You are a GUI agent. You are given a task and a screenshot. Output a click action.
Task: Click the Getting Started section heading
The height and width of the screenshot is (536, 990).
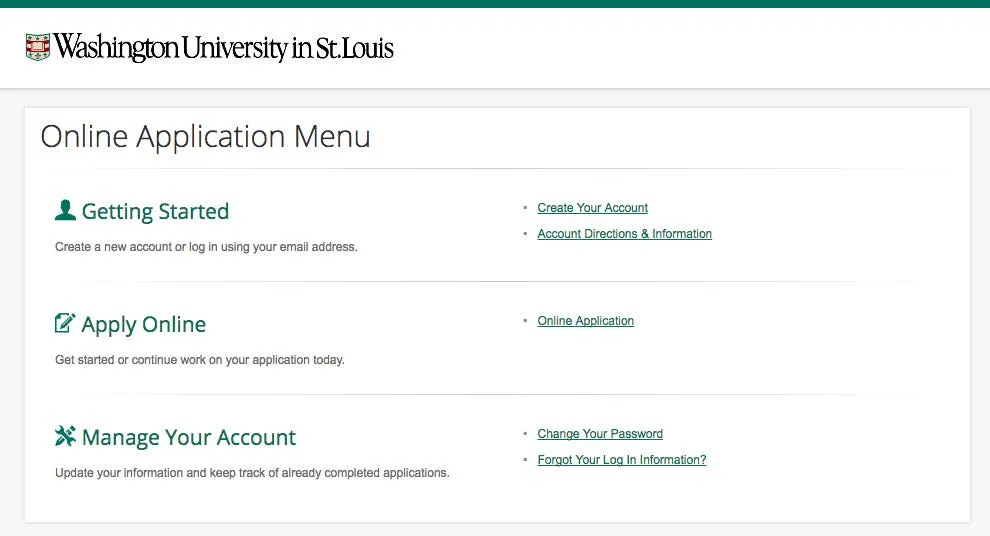tap(155, 212)
